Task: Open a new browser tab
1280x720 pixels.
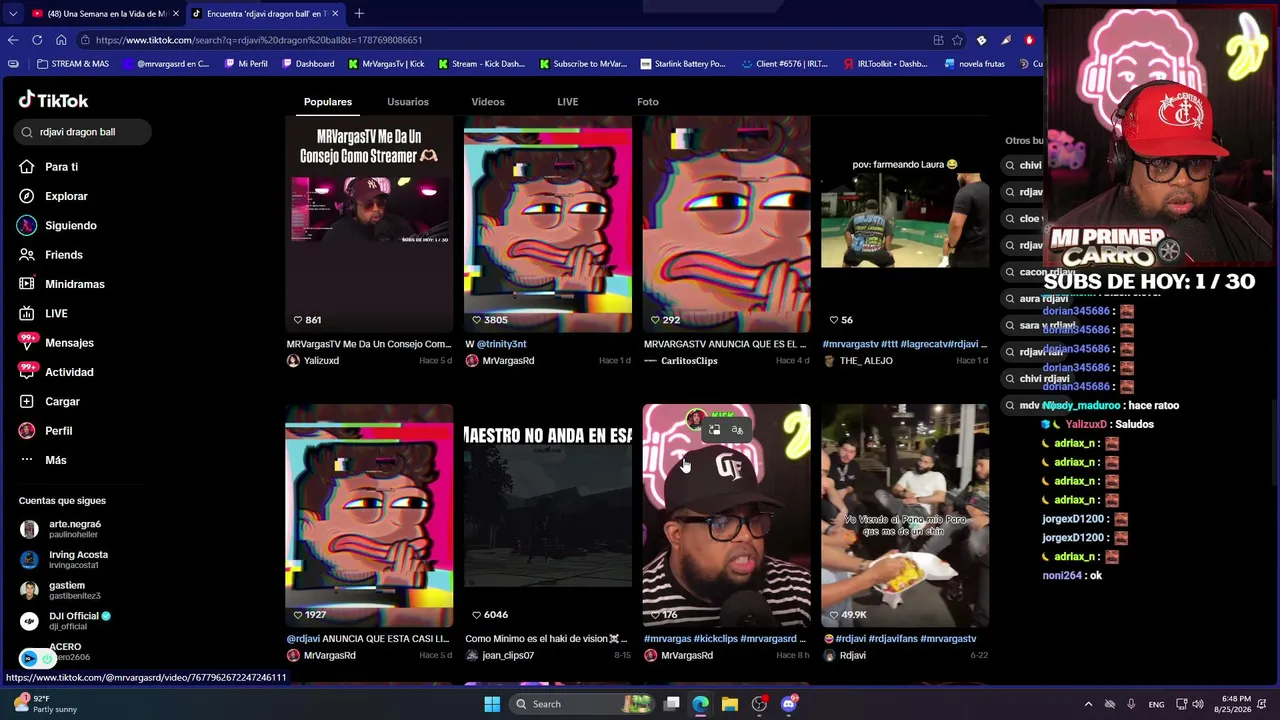Action: (359, 13)
